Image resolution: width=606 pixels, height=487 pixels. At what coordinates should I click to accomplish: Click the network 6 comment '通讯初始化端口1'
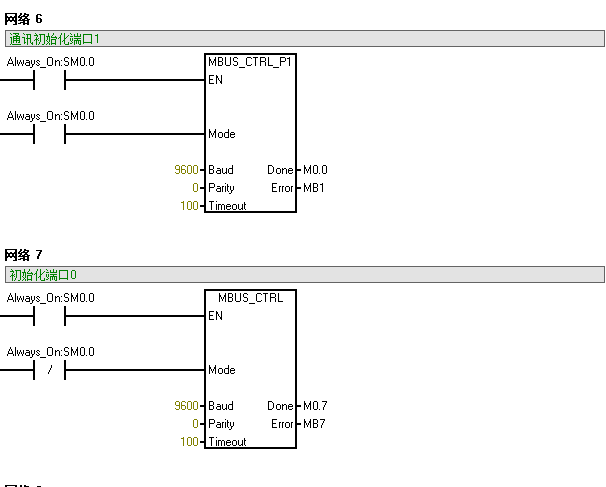[54, 39]
